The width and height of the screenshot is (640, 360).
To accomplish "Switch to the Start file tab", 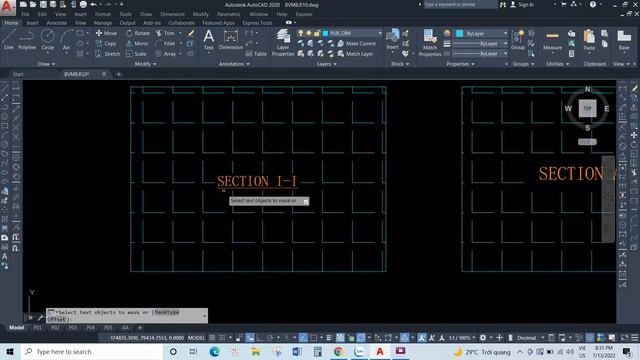I will pos(18,74).
